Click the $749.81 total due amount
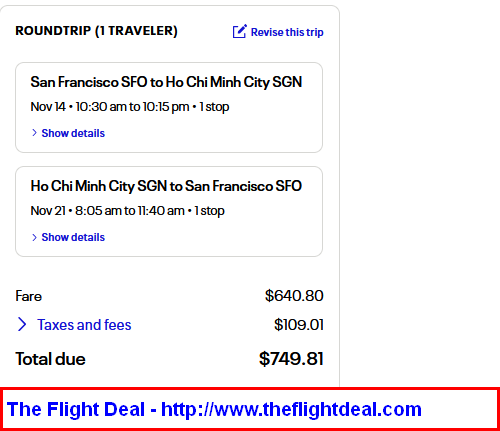This screenshot has height=431, width=500. [x=291, y=359]
